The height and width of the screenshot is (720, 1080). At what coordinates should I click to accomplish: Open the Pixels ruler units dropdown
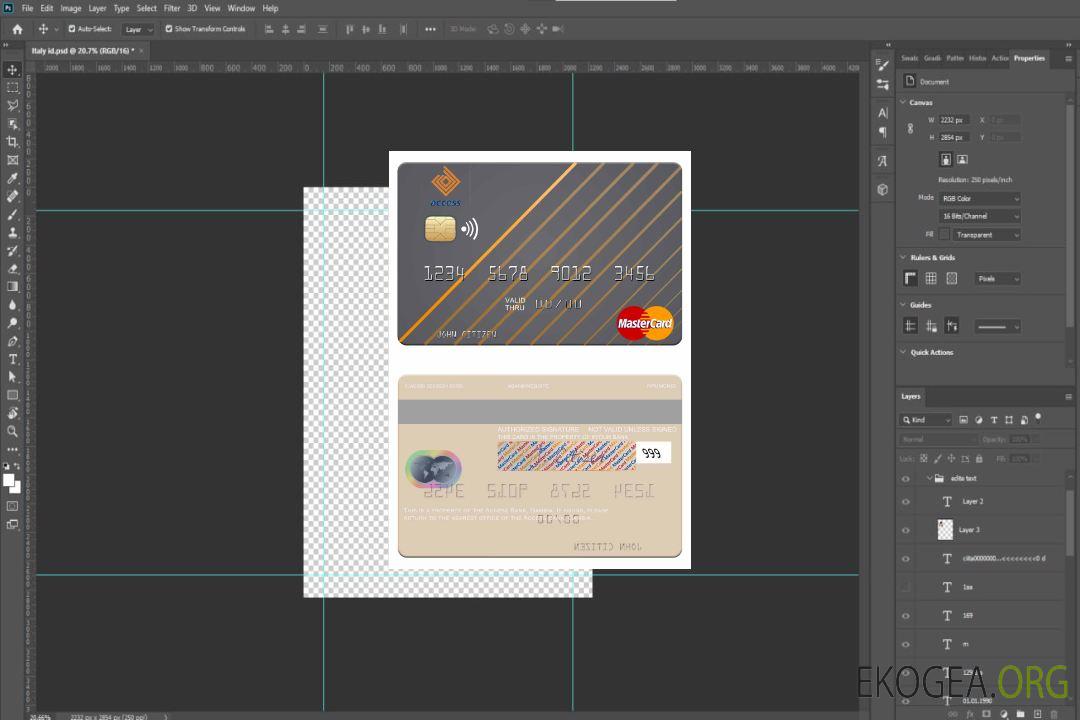tap(998, 279)
